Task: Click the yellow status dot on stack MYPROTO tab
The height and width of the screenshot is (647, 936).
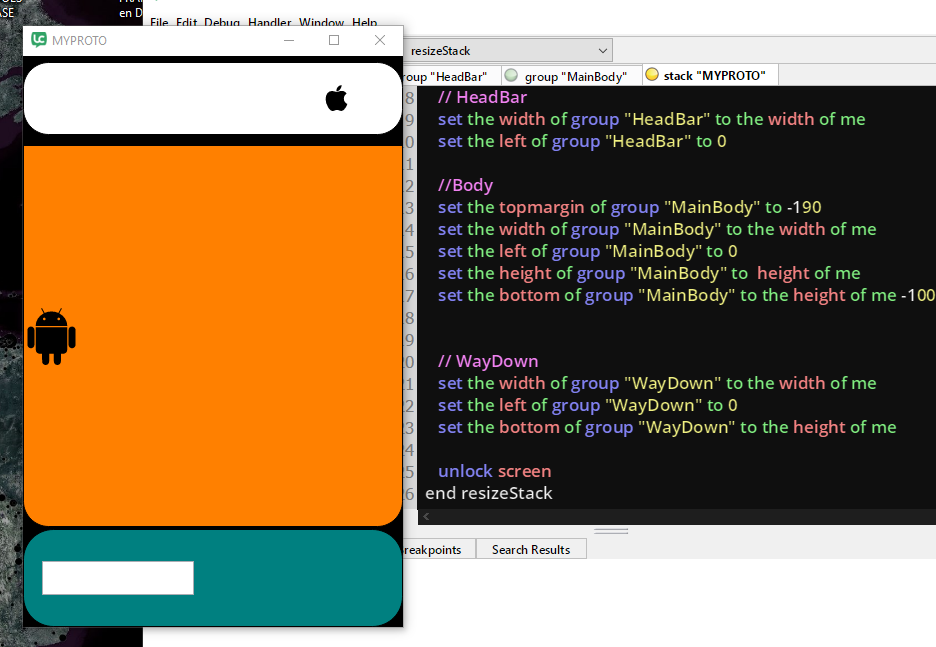Action: 652,75
